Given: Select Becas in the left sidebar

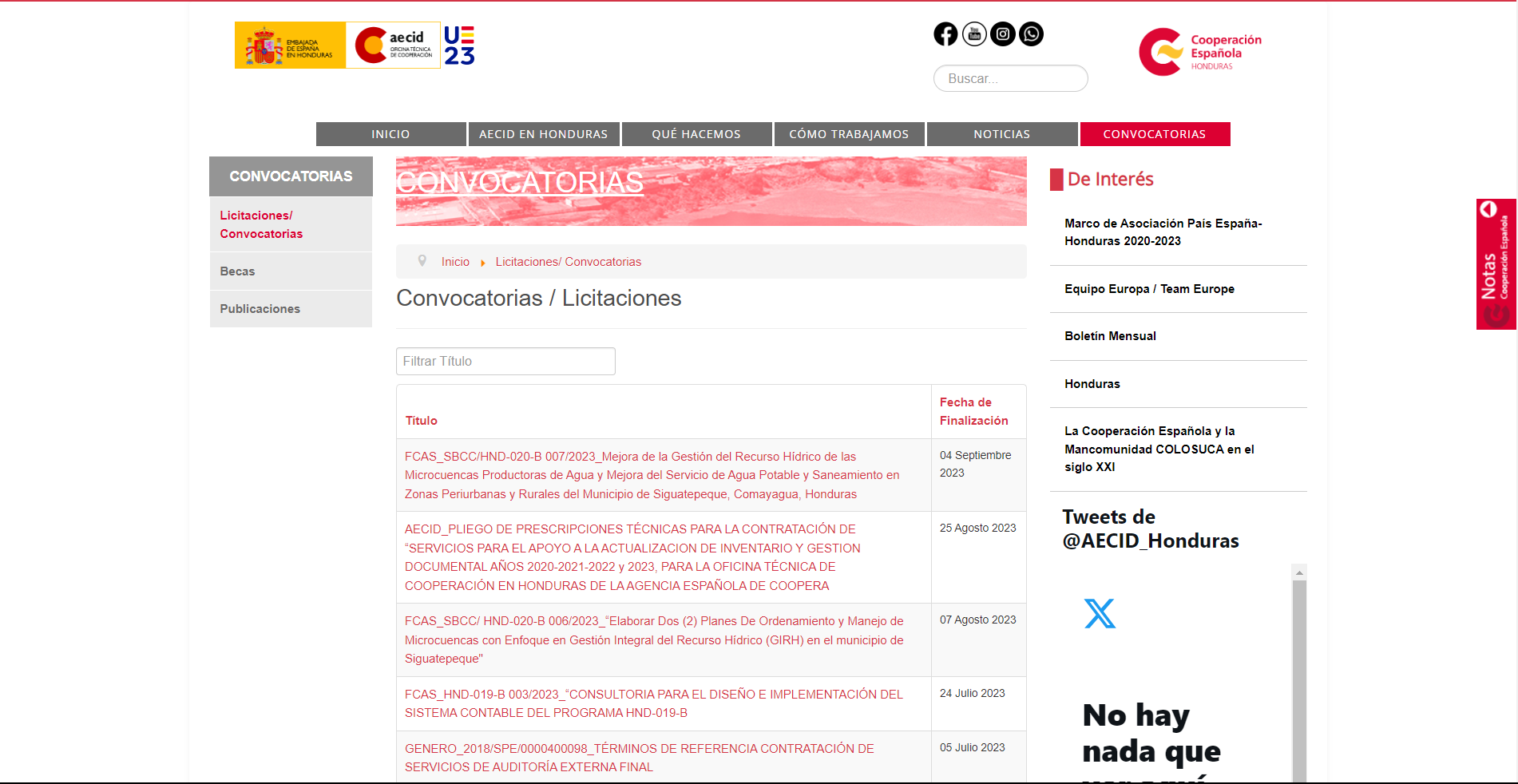Looking at the screenshot, I should tap(238, 271).
